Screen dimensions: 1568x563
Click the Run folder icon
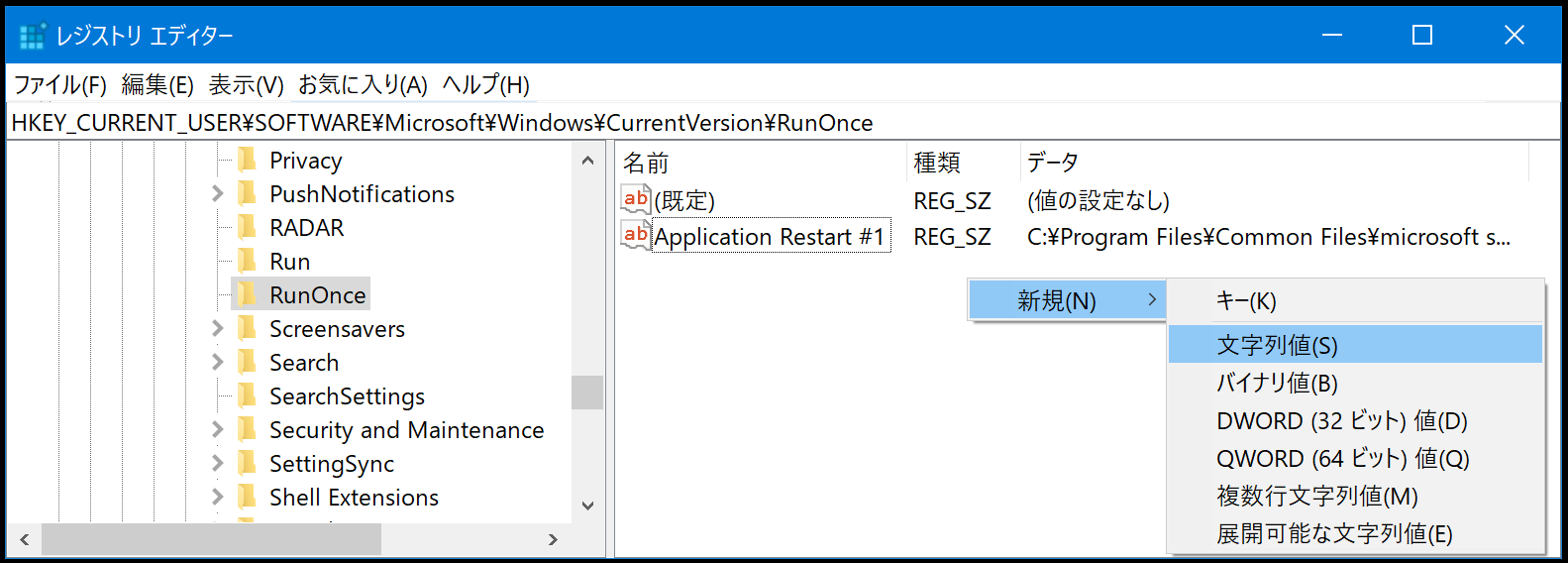point(248,261)
